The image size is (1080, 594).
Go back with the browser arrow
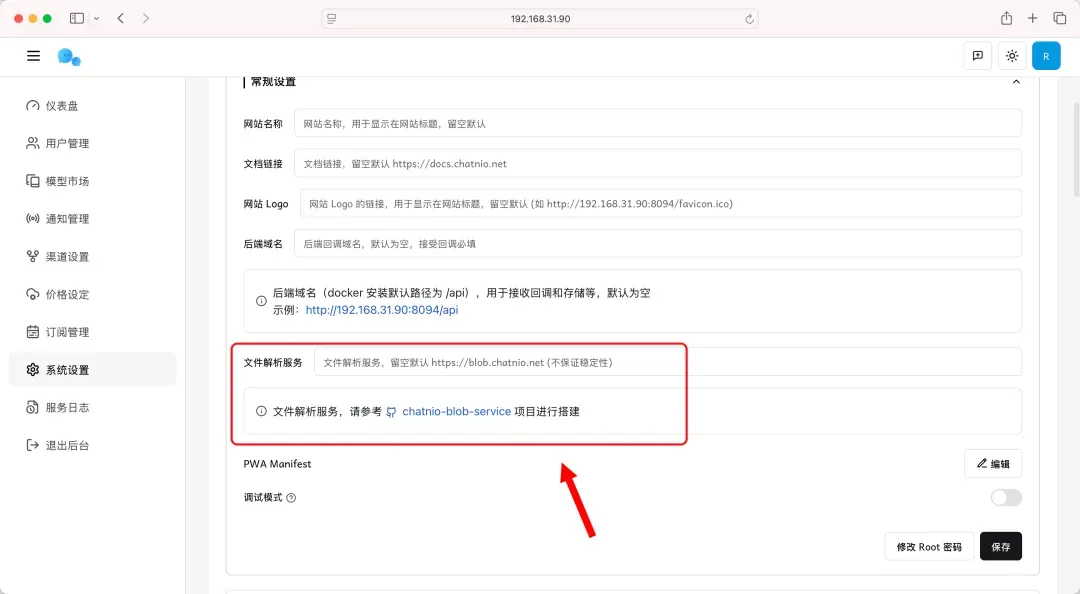[121, 19]
